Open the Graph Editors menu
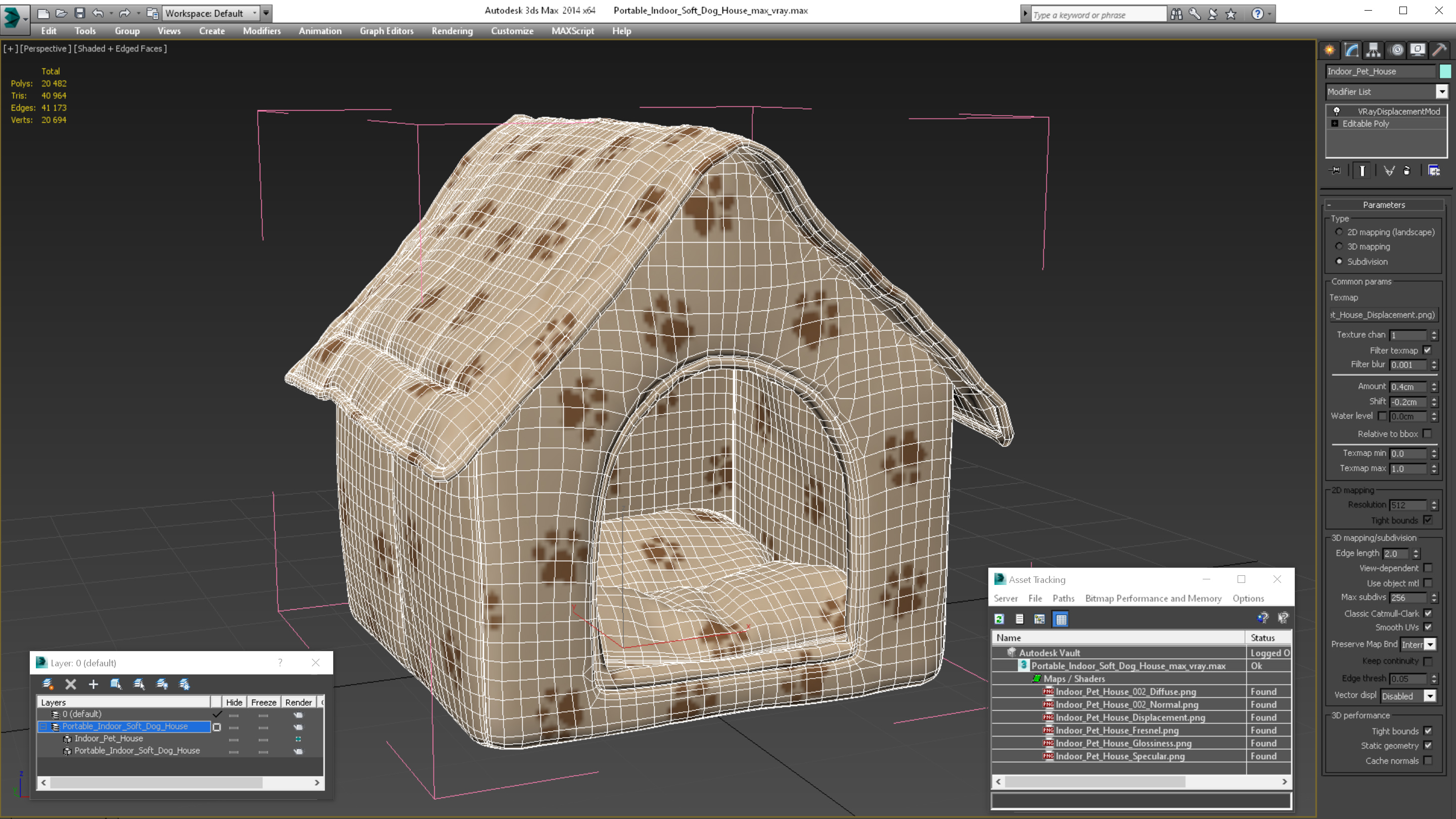1456x819 pixels. tap(387, 31)
